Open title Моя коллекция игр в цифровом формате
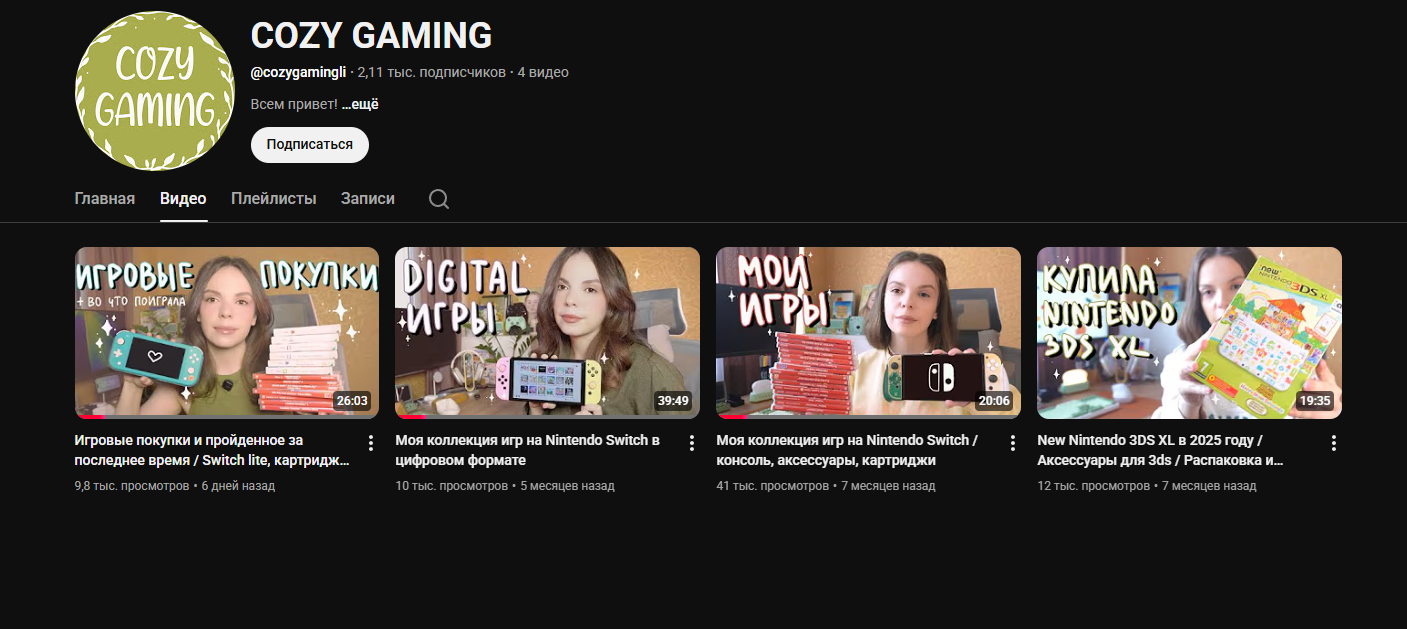Image resolution: width=1407 pixels, height=629 pixels. [x=528, y=450]
